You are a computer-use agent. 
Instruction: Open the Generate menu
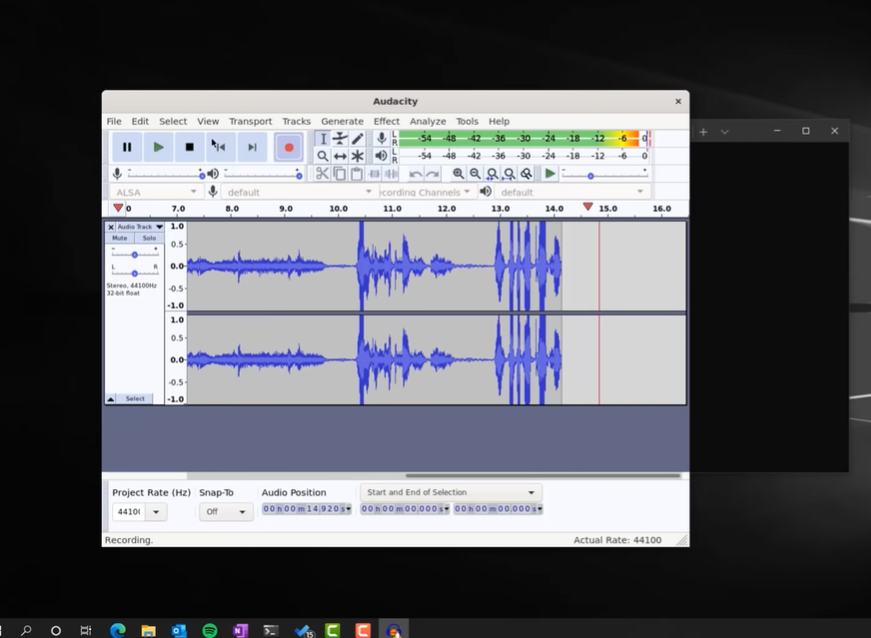click(x=342, y=121)
